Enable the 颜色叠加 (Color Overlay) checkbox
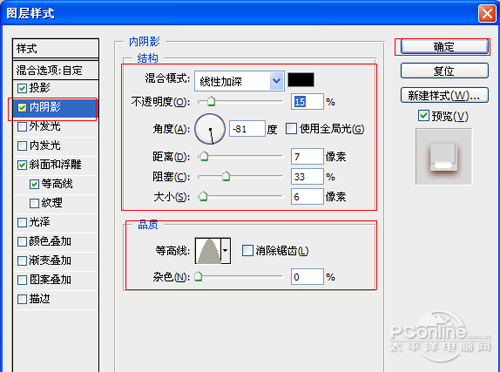500x372 pixels. [x=22, y=241]
